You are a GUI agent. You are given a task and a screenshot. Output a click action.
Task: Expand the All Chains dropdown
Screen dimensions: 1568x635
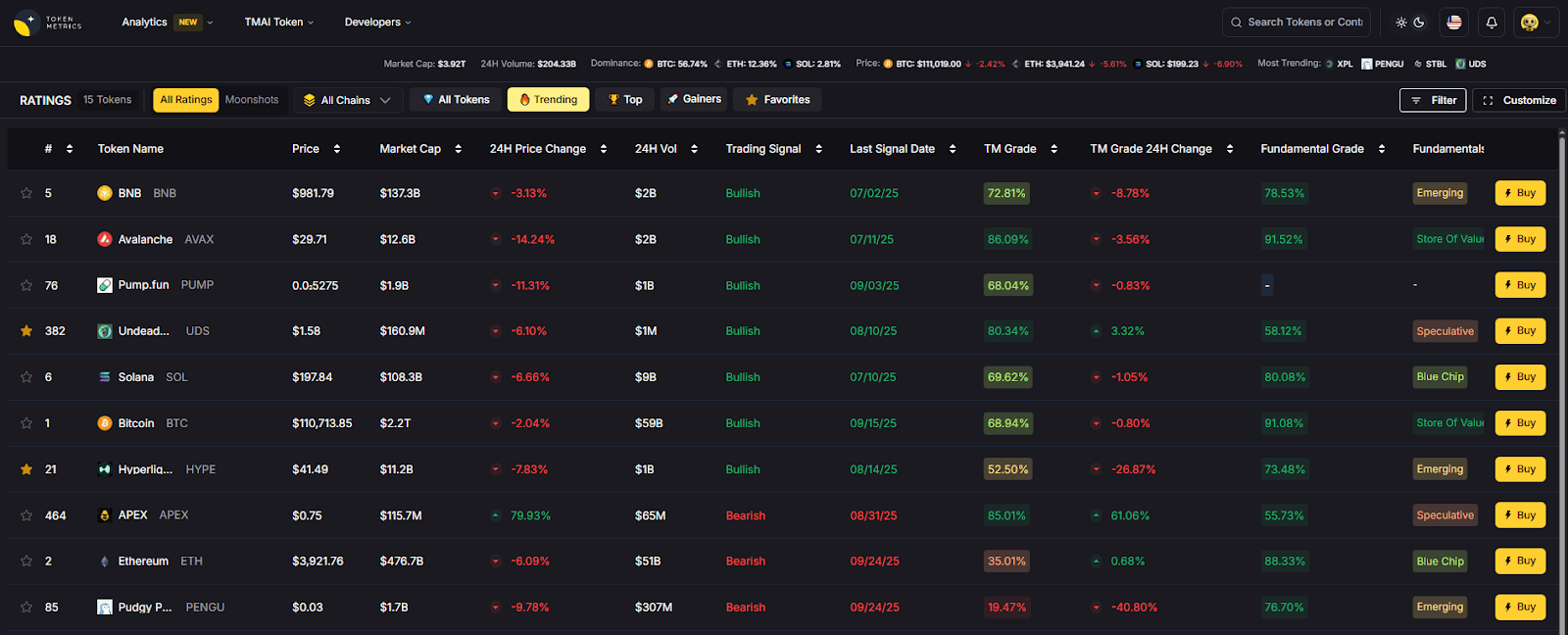(347, 100)
